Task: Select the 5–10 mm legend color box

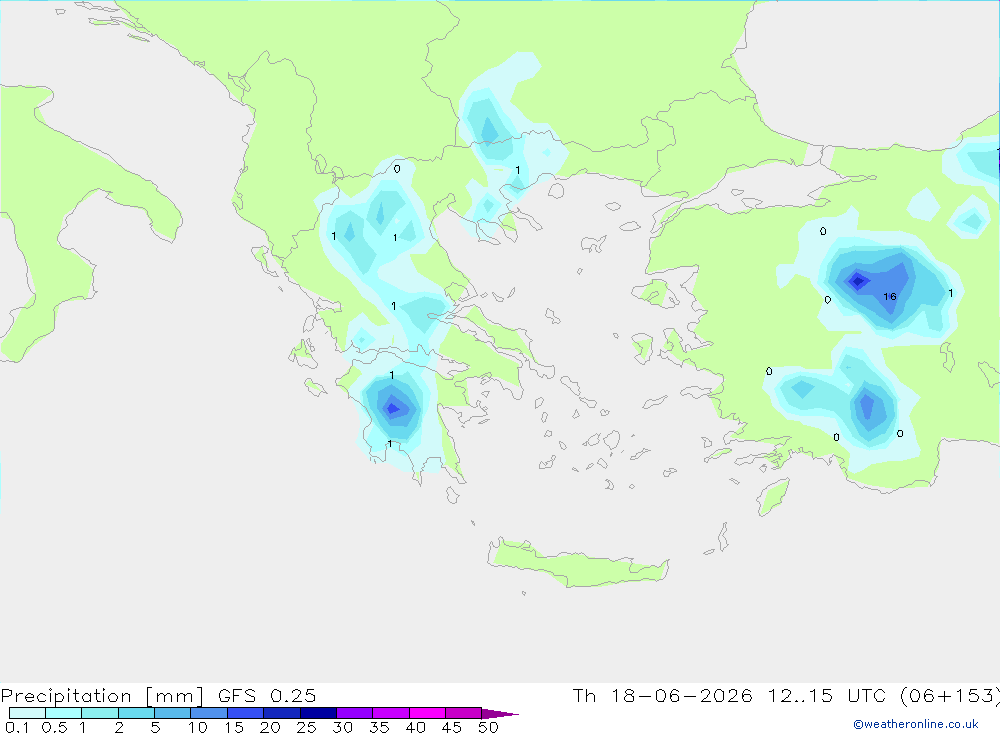Action: point(172,713)
